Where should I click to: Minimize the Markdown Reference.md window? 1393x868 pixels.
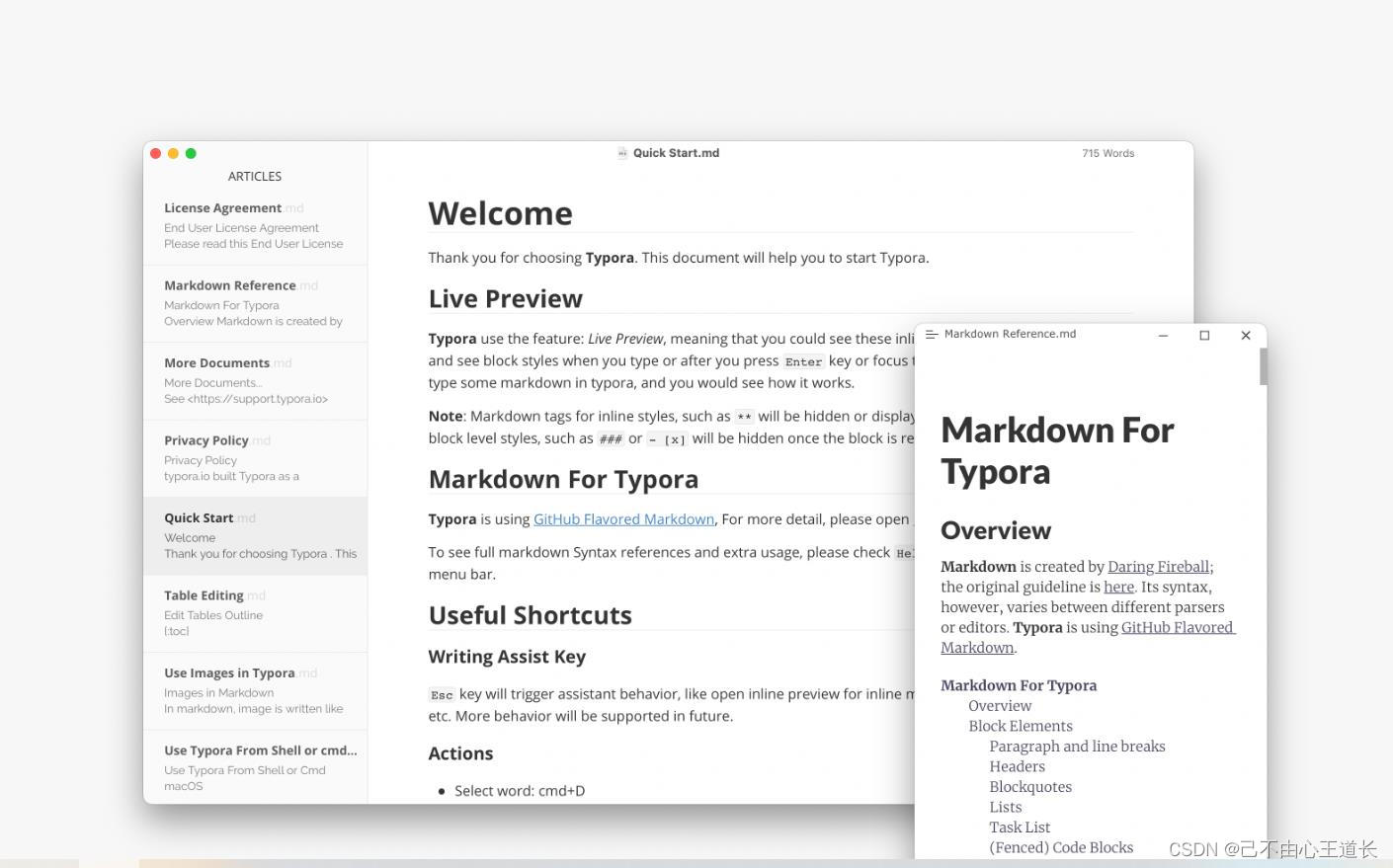tap(1163, 336)
